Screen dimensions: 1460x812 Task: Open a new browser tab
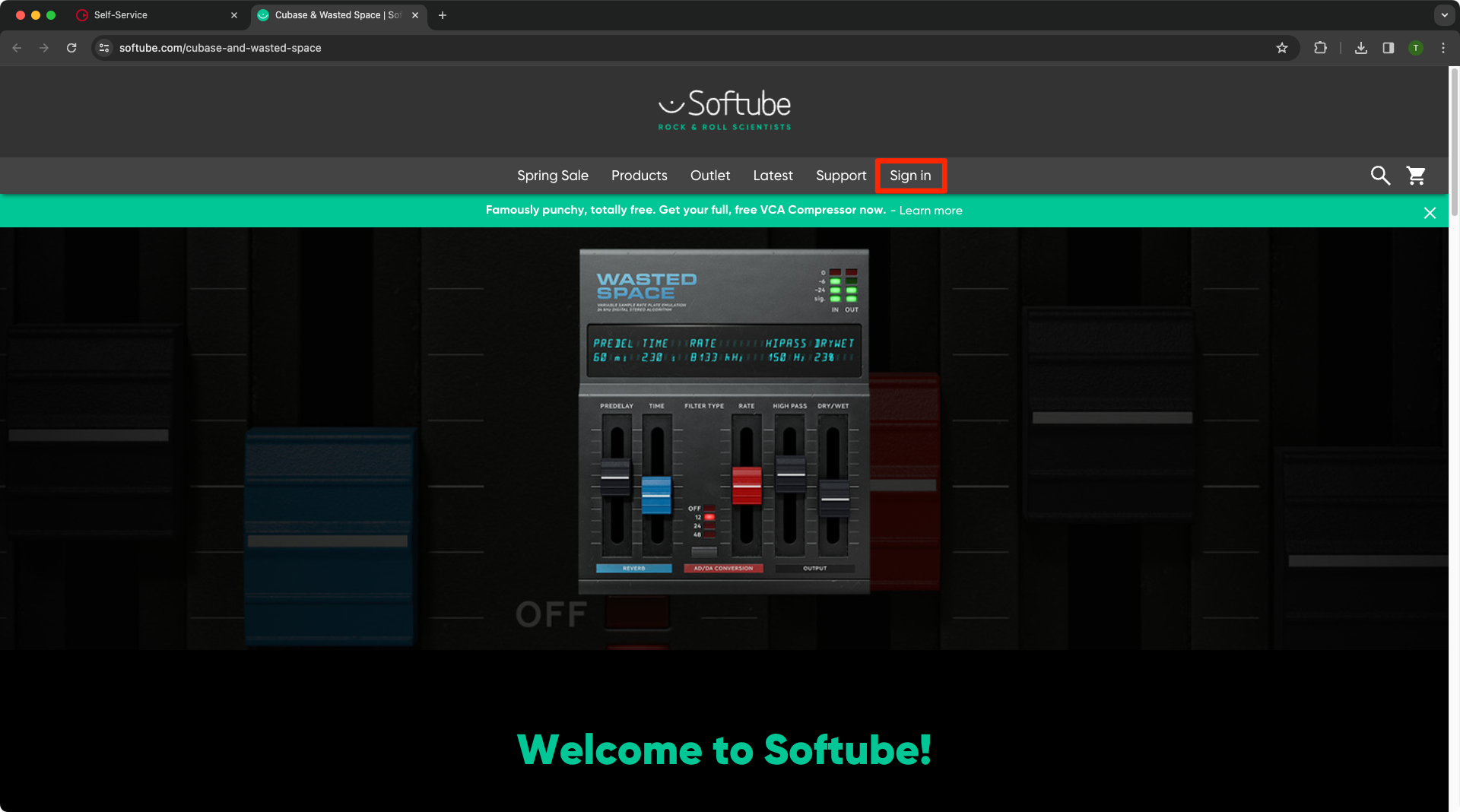pos(443,15)
